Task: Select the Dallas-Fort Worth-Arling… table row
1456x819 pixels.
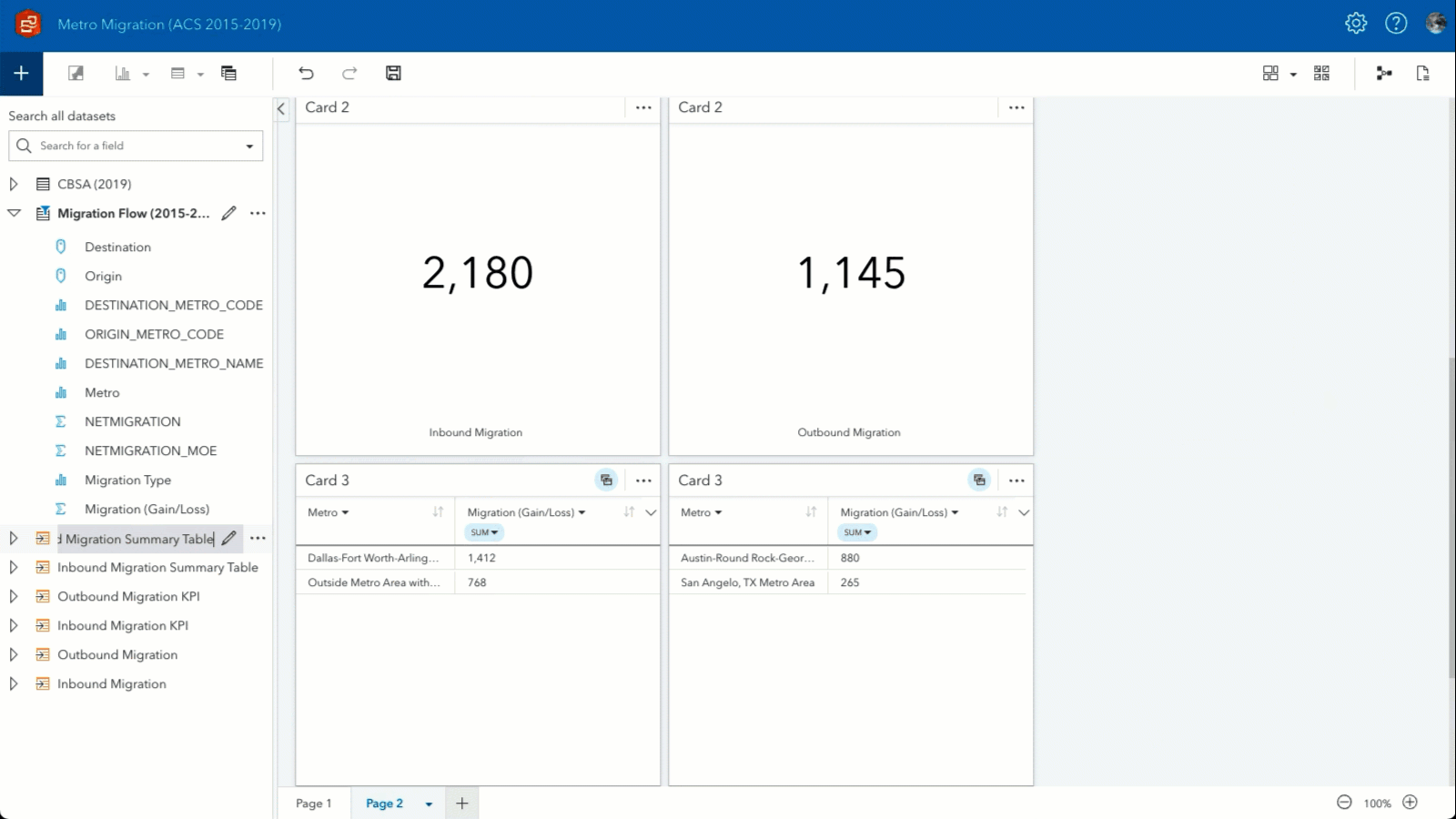Action: click(x=478, y=558)
